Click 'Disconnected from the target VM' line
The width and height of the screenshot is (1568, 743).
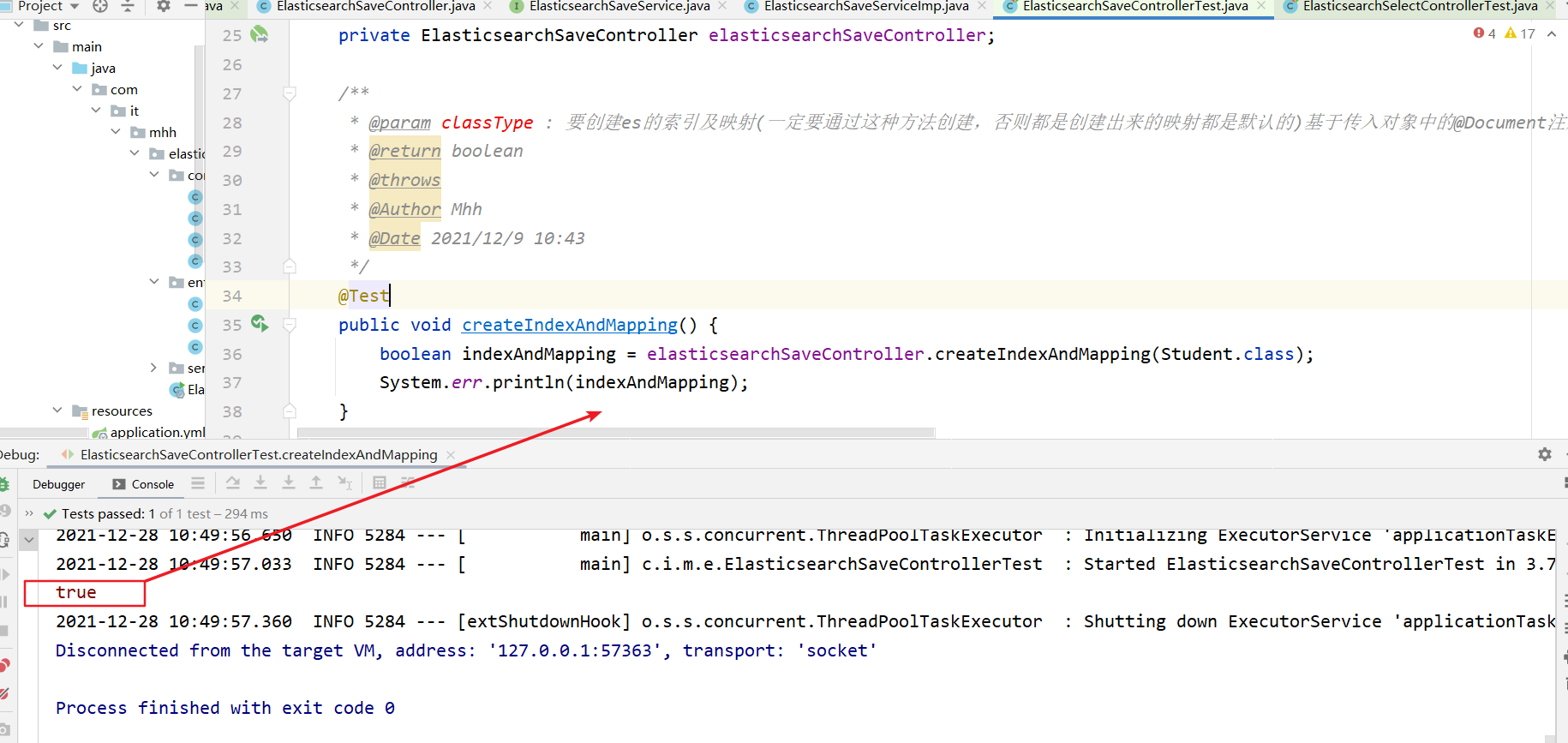[466, 650]
